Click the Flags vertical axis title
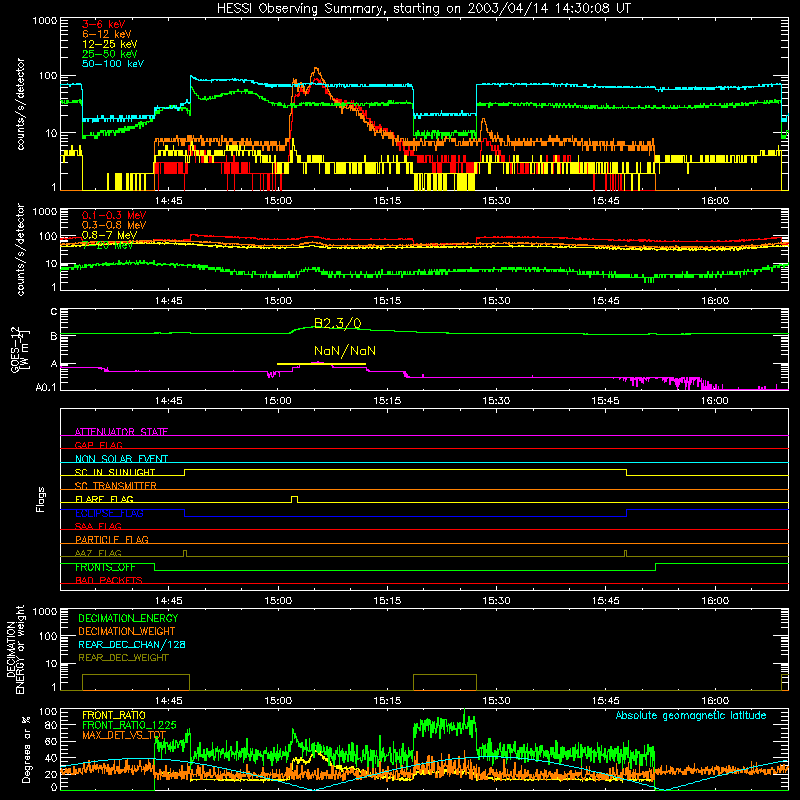This screenshot has width=800, height=800. 40,499
